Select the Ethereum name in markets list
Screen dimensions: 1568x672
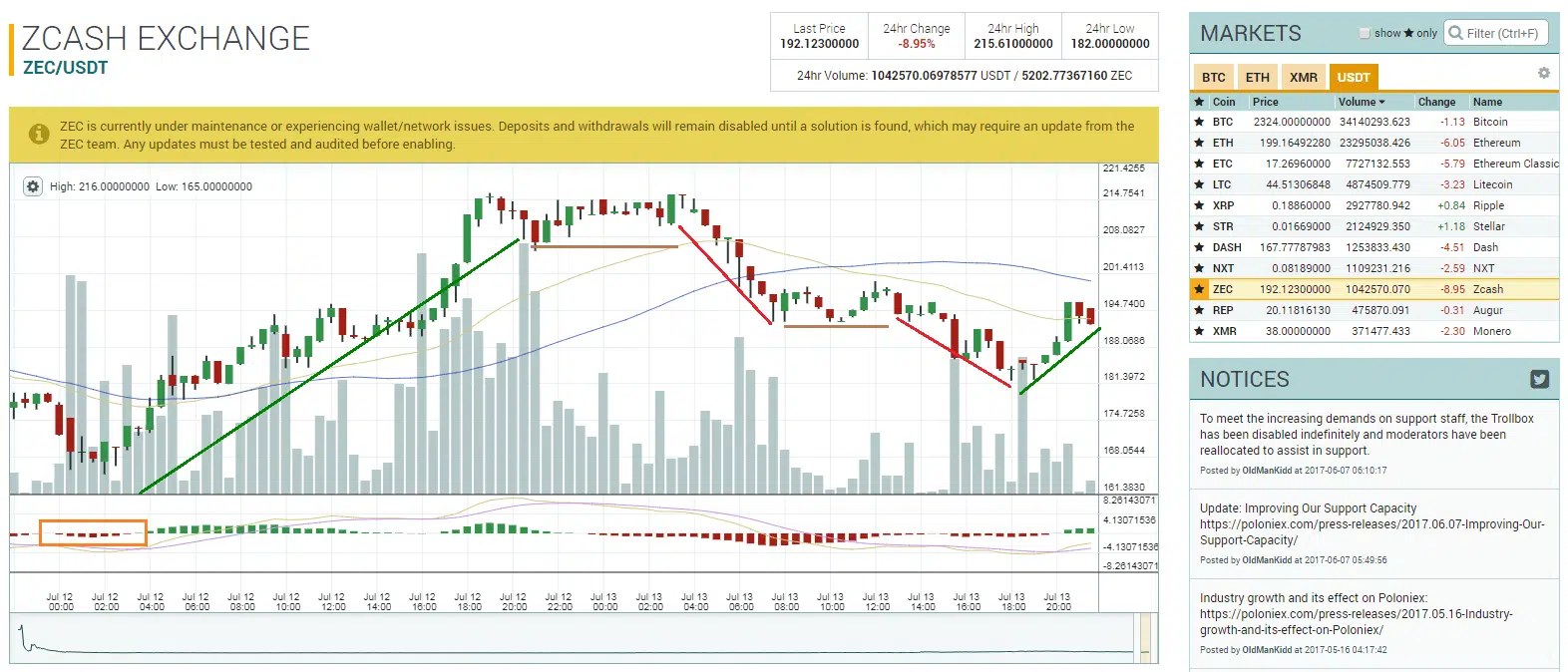click(1496, 143)
